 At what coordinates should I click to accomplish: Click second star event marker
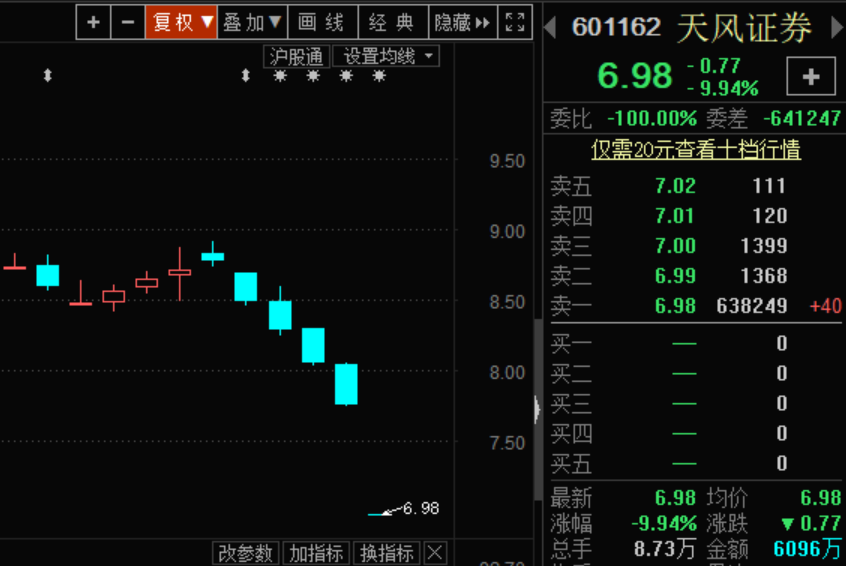313,76
